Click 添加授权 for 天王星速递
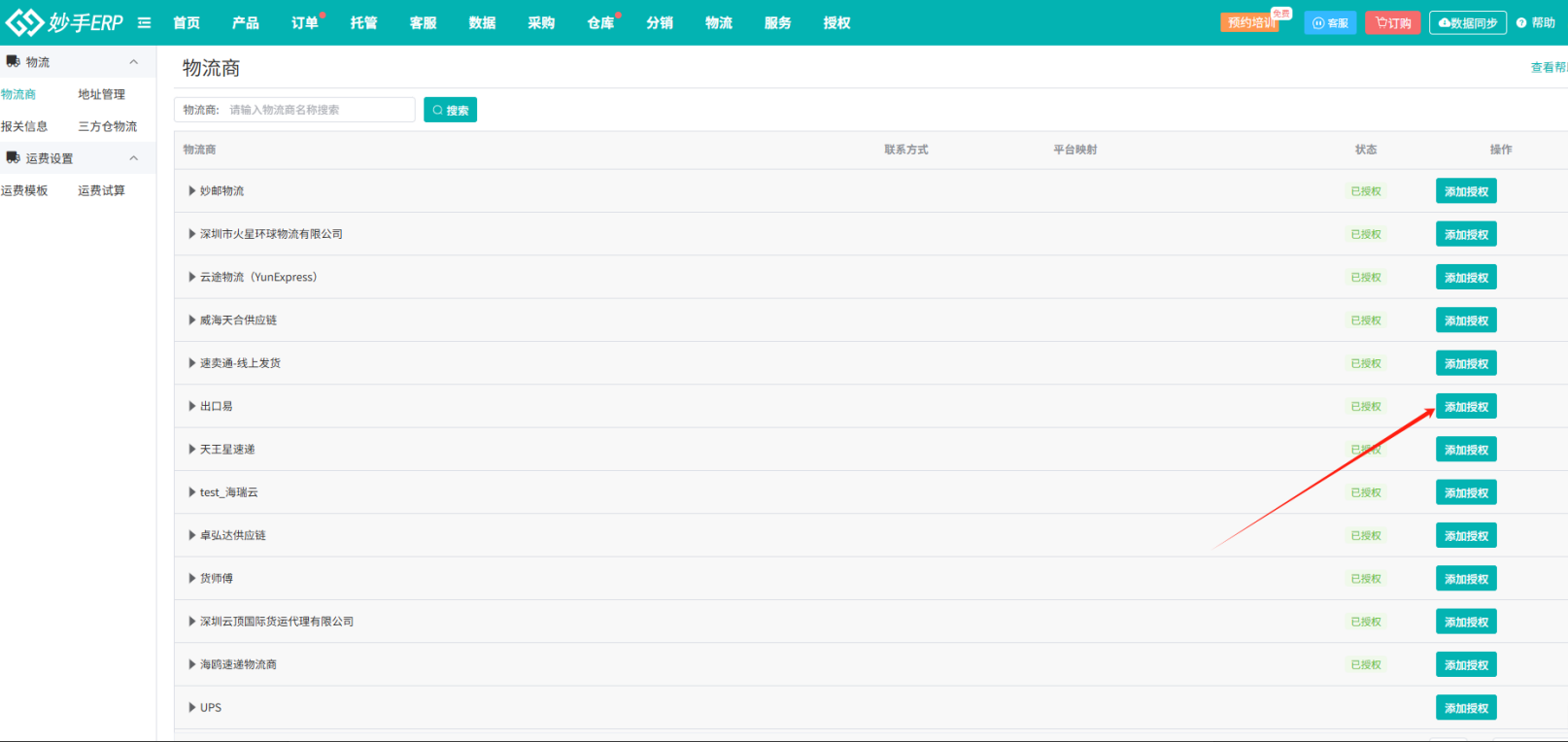Viewport: 1568px width, 742px height. [x=1466, y=450]
